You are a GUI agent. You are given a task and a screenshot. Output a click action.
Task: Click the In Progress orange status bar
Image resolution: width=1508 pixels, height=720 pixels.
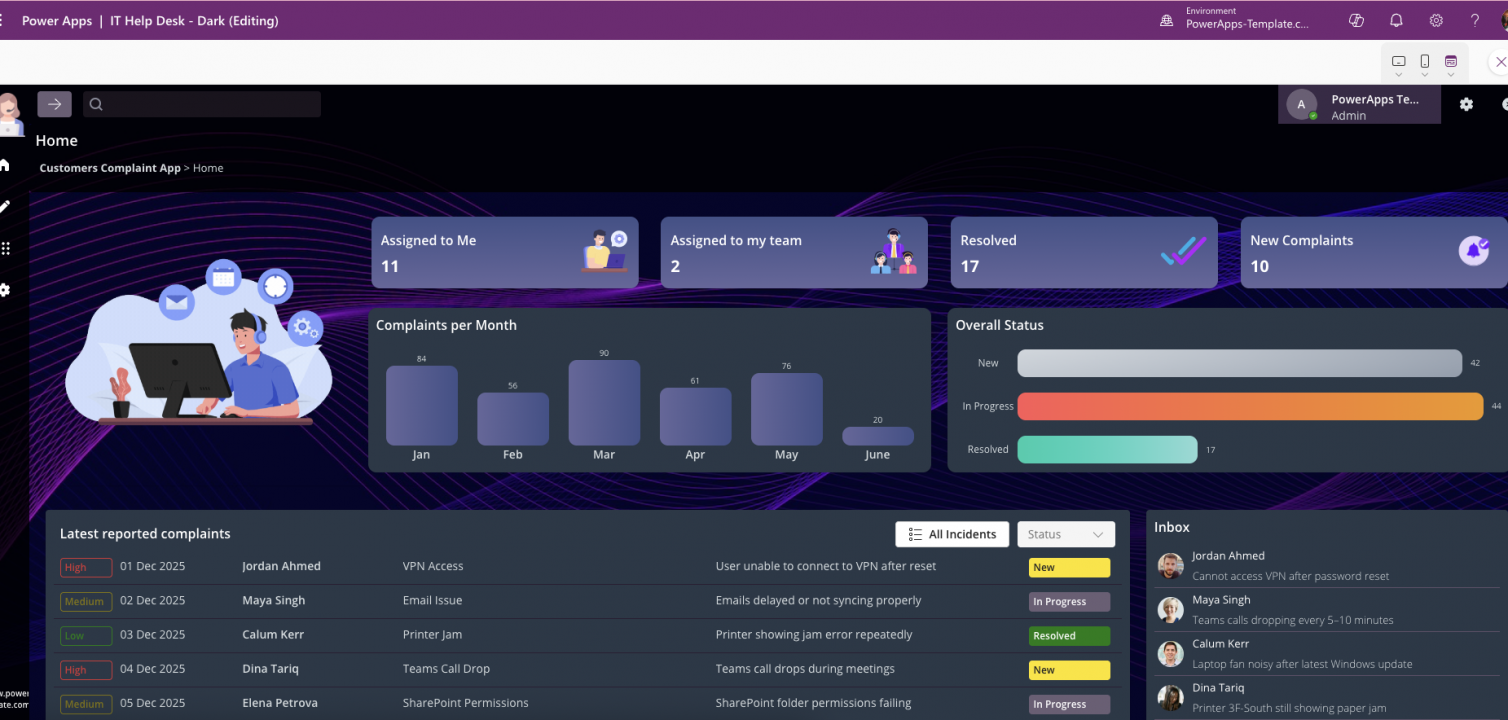pyautogui.click(x=1248, y=406)
